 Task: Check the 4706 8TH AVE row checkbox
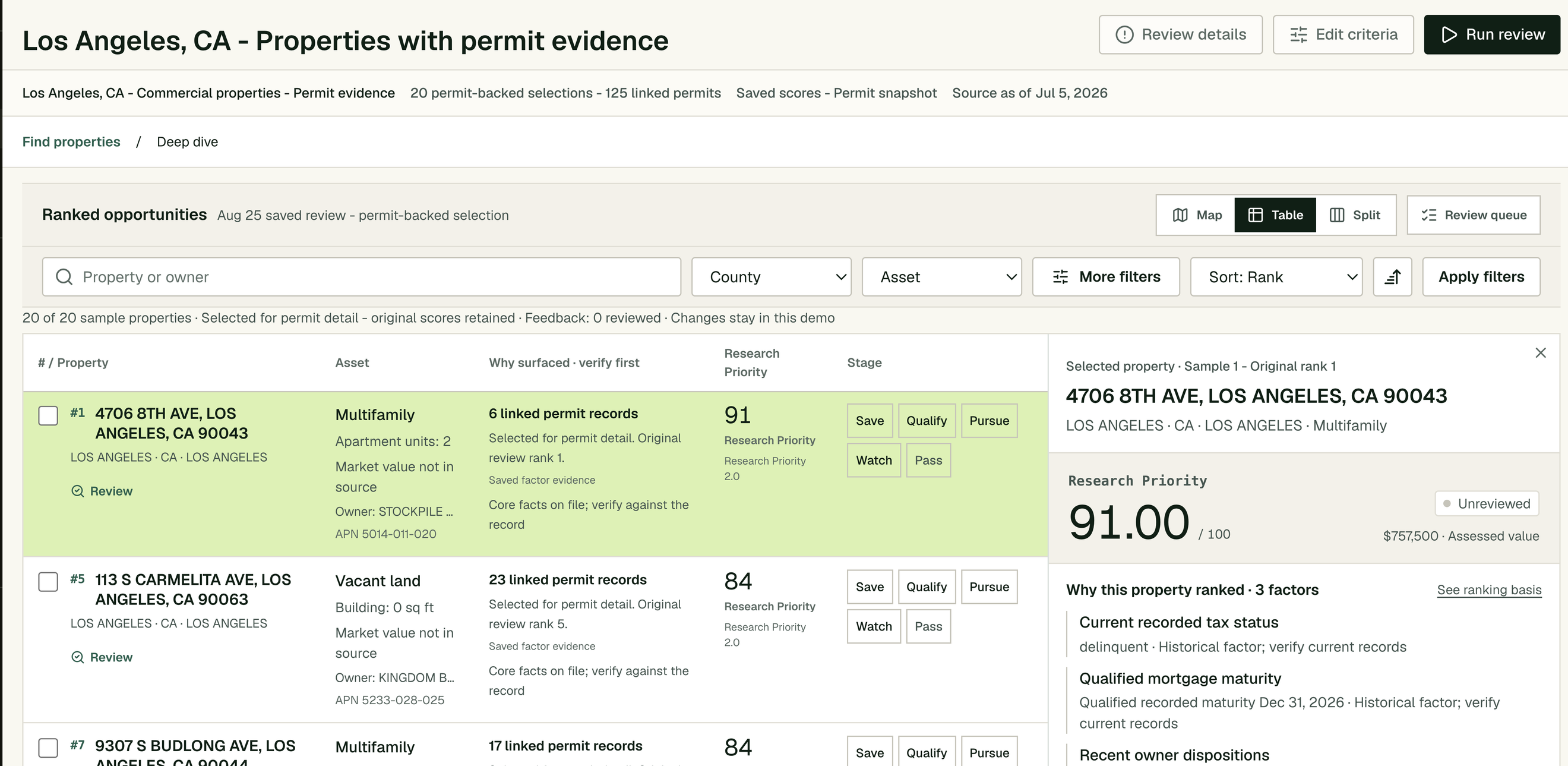pos(48,416)
